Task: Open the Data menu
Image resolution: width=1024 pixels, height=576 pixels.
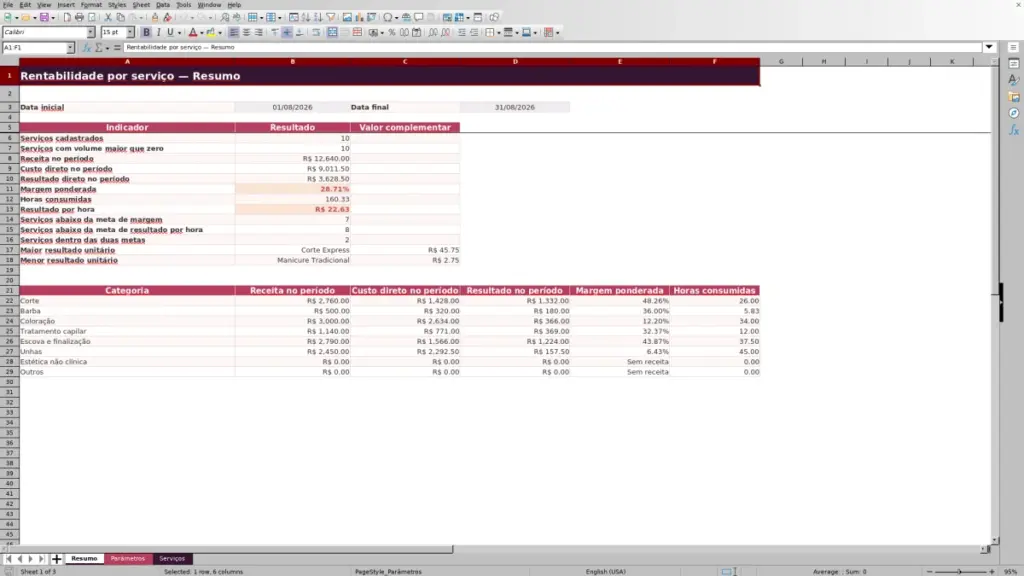Action: coord(163,5)
